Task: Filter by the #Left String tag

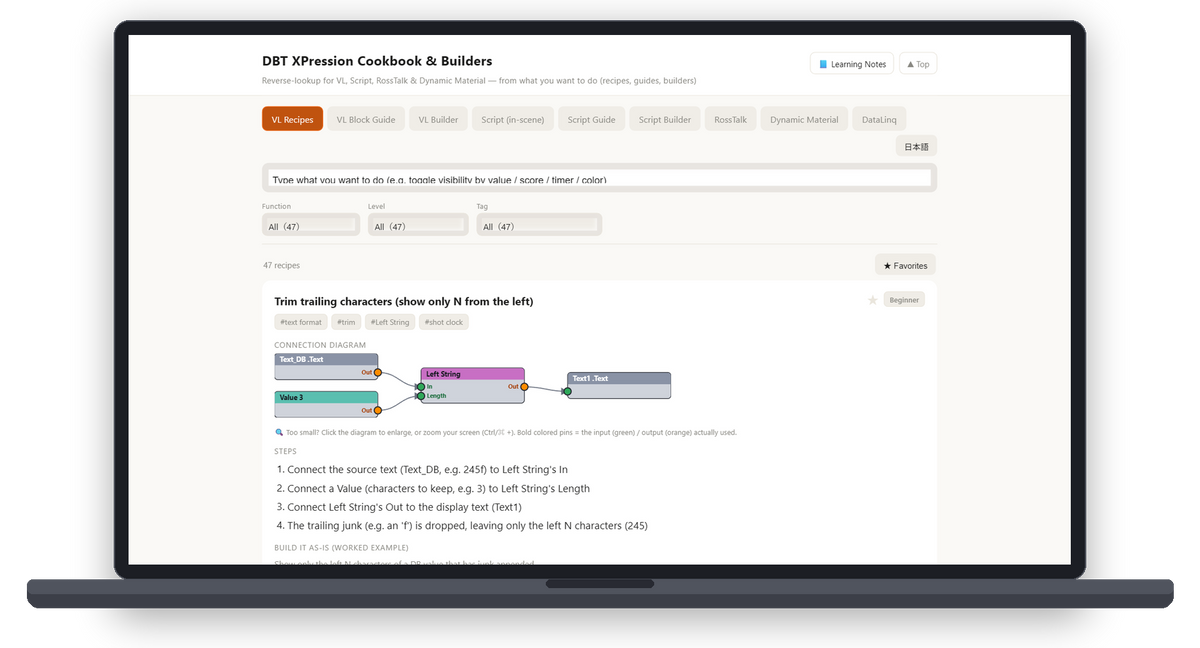Action: click(390, 322)
